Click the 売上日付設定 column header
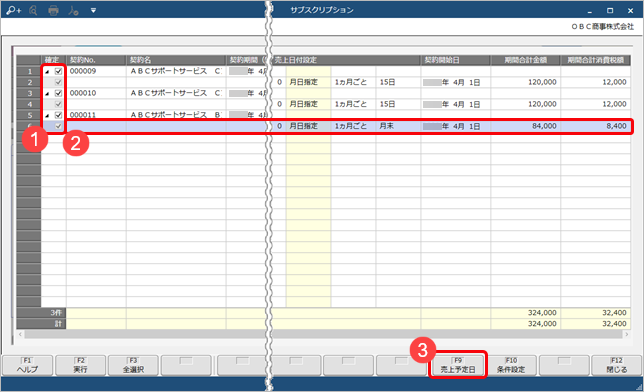The height and width of the screenshot is (392, 644). 347,60
